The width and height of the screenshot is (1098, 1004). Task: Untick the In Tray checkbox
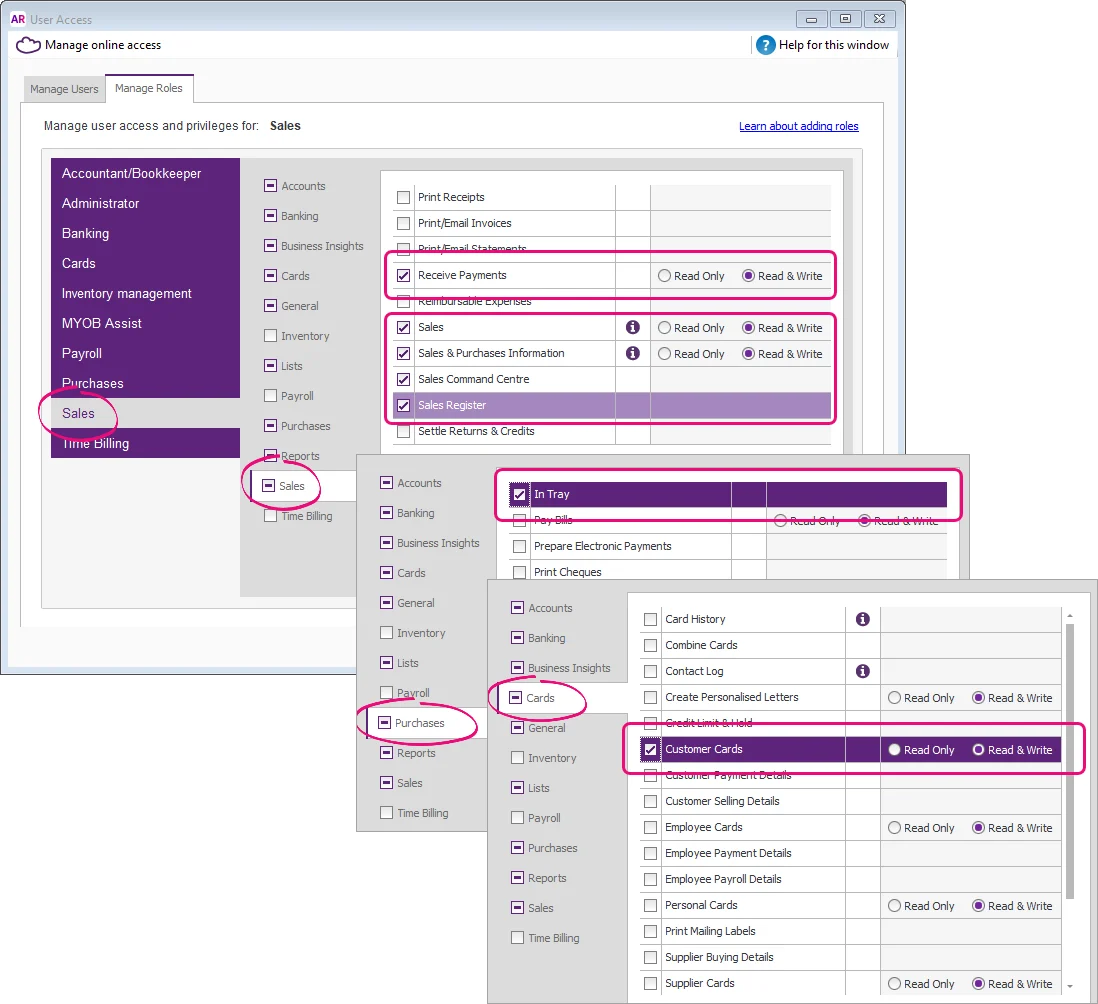519,494
